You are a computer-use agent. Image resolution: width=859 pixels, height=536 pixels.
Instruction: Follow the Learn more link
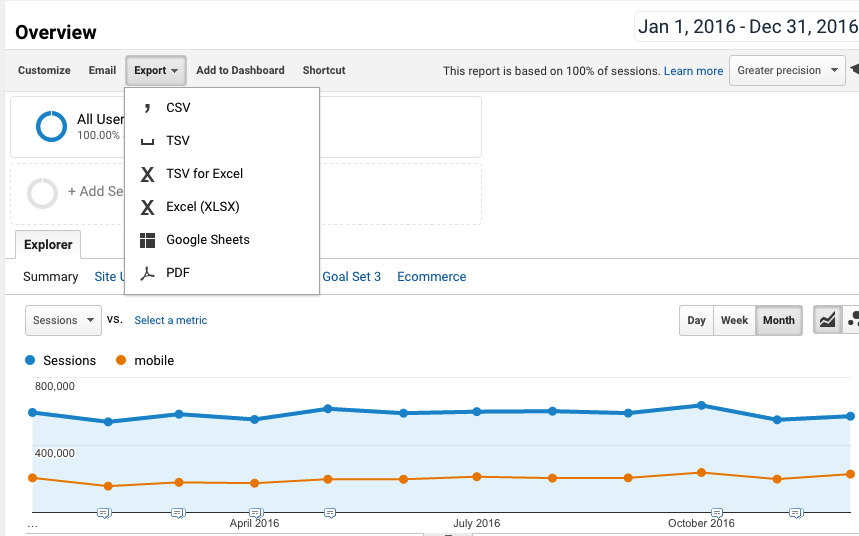click(x=693, y=71)
